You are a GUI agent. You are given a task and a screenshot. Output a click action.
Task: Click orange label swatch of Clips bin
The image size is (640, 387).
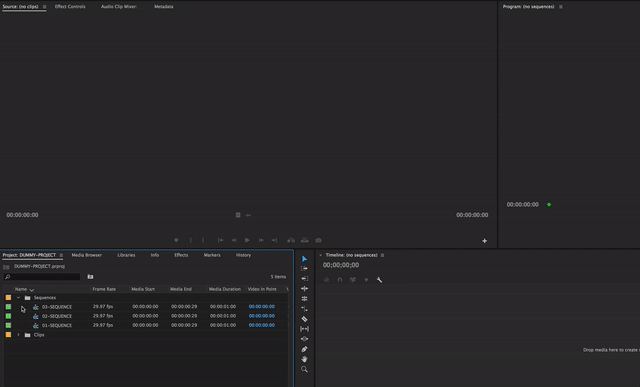tap(8, 335)
